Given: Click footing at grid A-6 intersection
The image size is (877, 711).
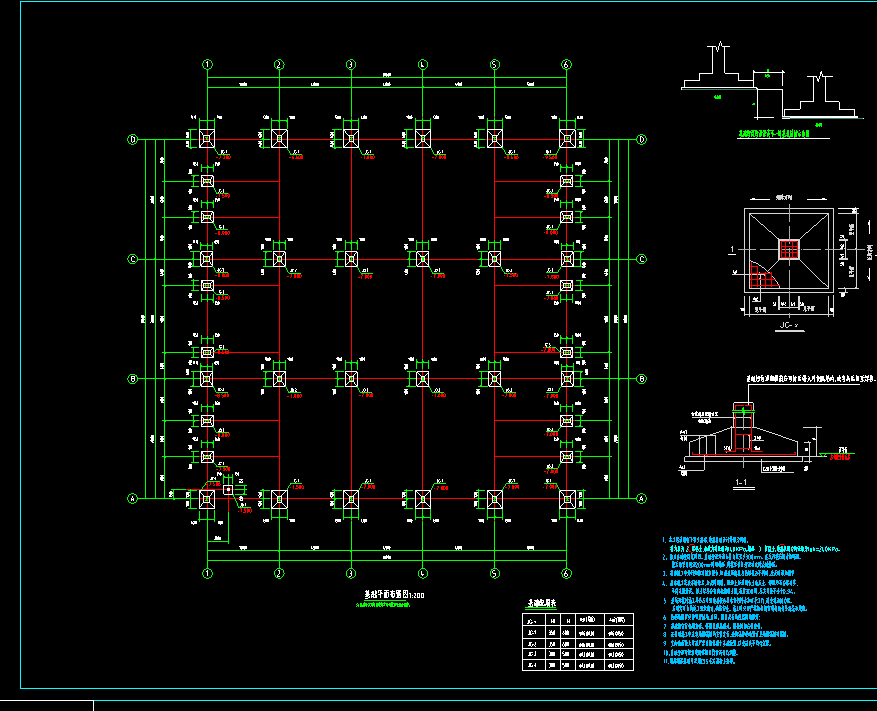Looking at the screenshot, I should point(566,498).
